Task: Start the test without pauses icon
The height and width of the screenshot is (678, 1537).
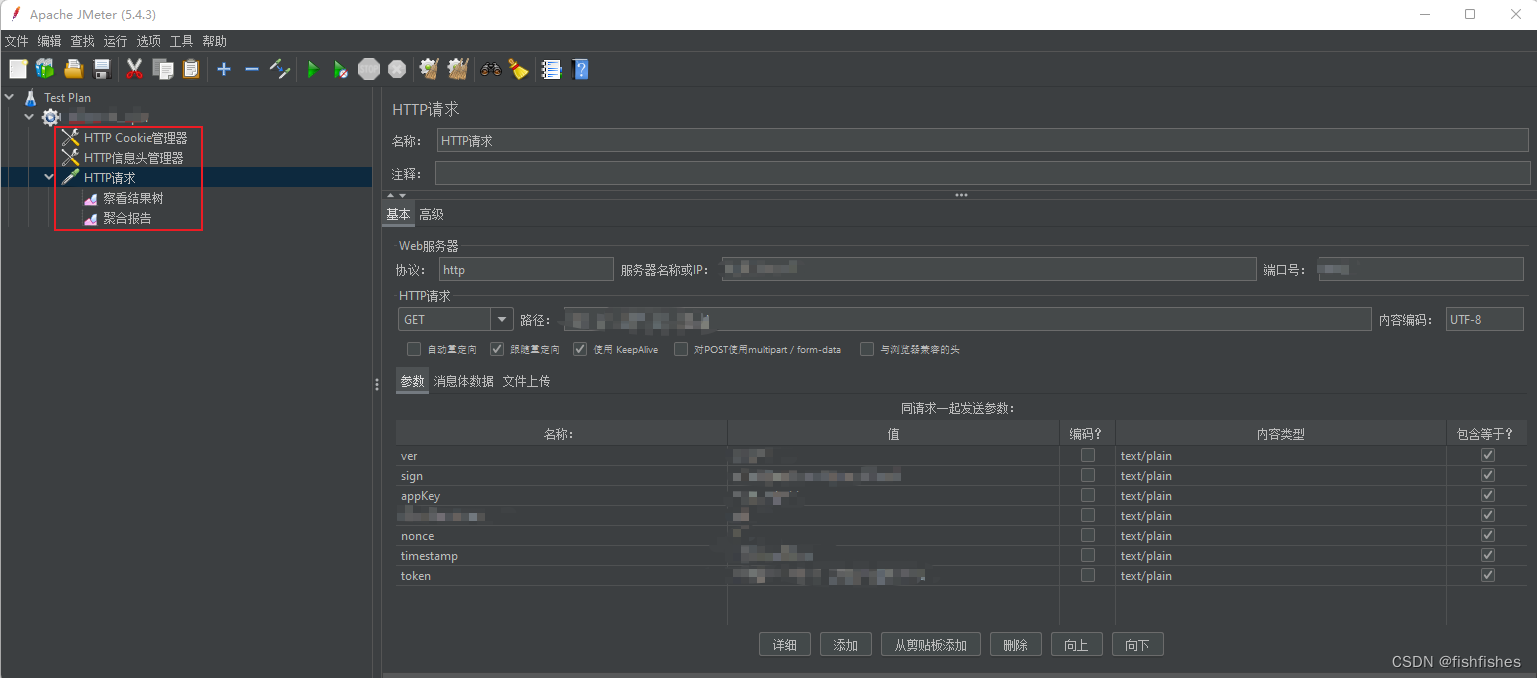Action: [x=341, y=69]
